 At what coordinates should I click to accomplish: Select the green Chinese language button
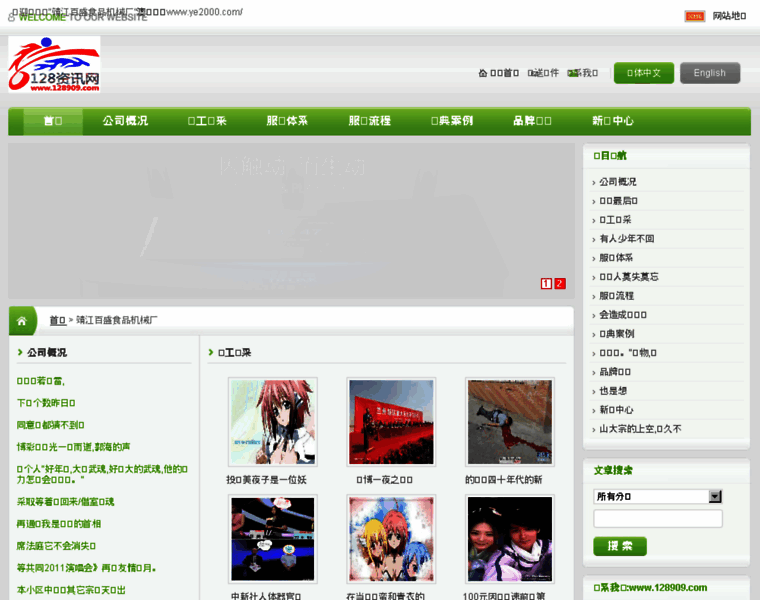[x=643, y=73]
